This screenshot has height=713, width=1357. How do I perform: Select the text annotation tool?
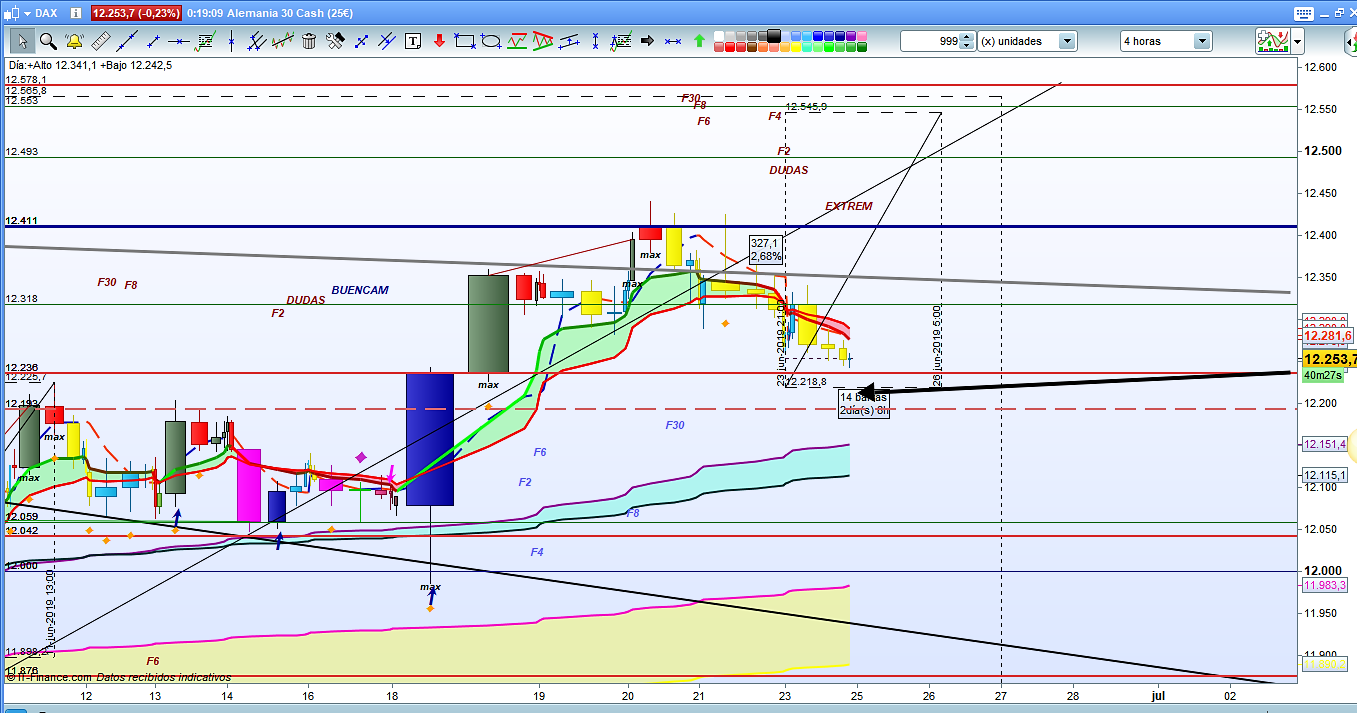413,41
